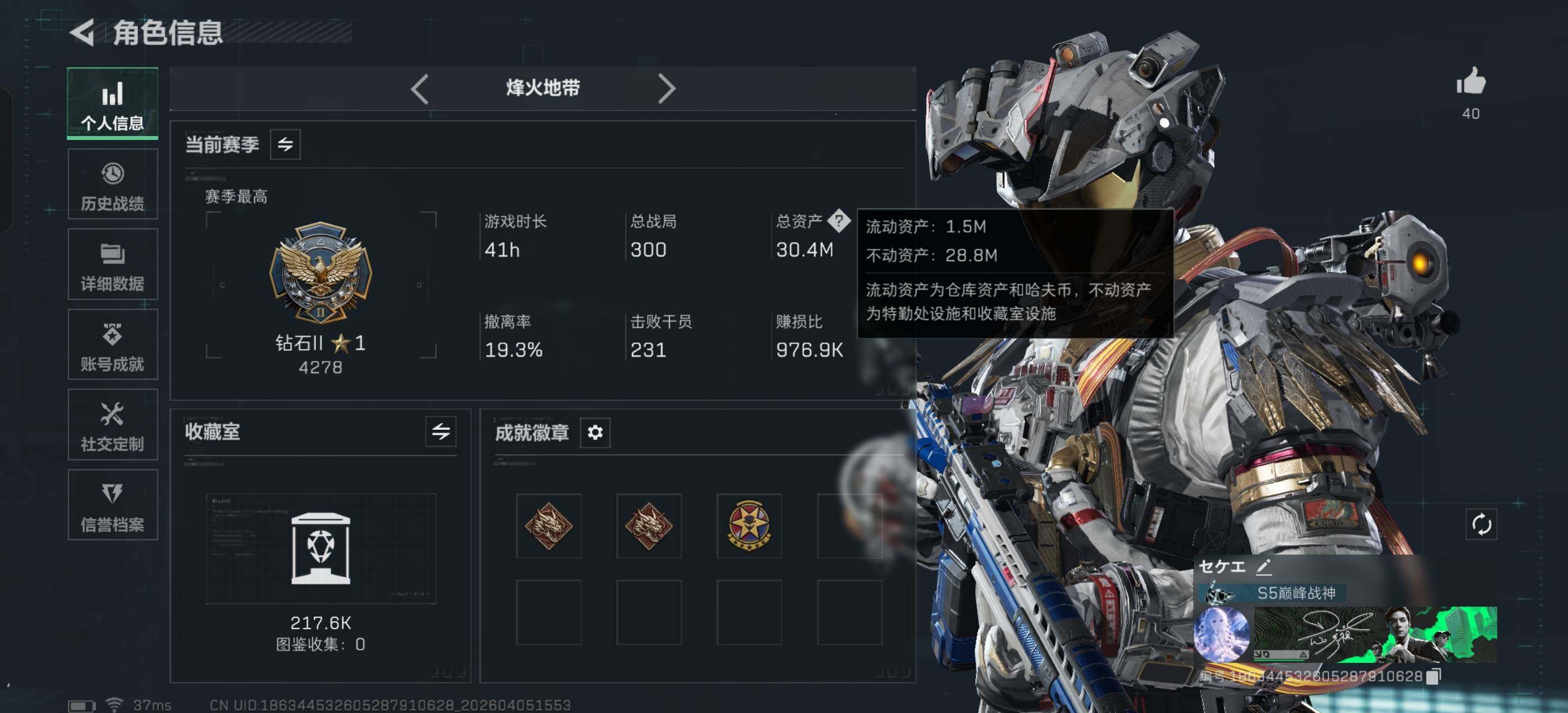Copy the player ID number
The width and height of the screenshot is (1568, 713).
click(x=1434, y=676)
